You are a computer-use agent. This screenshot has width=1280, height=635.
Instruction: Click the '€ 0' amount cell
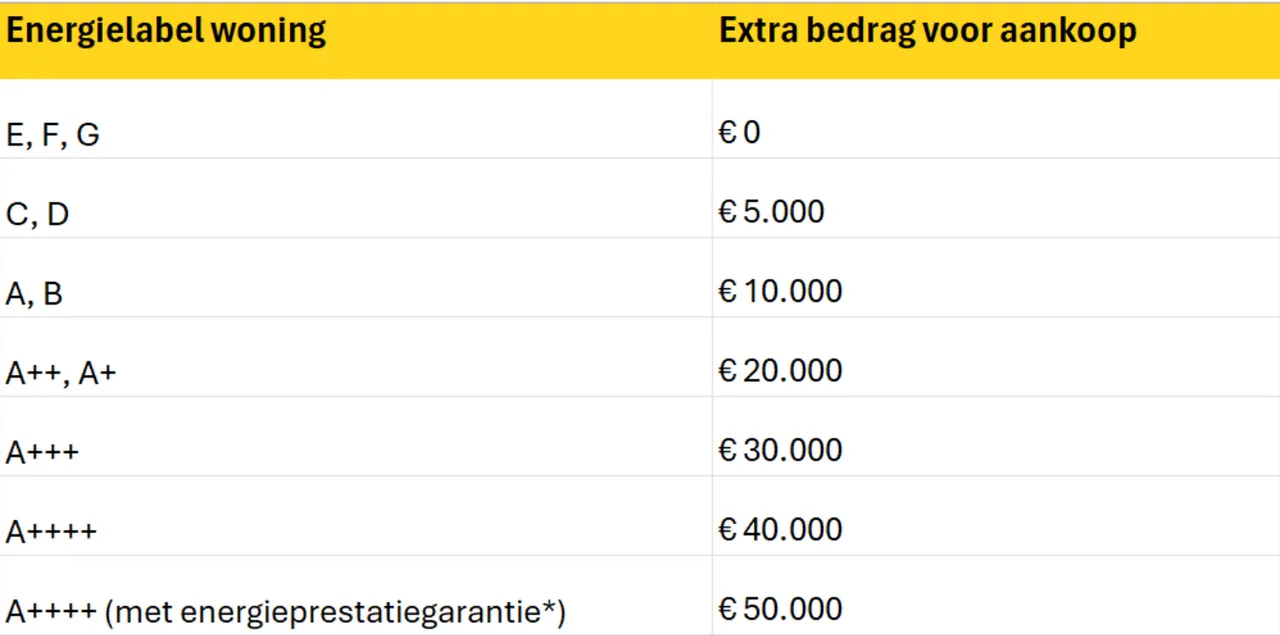point(996,119)
